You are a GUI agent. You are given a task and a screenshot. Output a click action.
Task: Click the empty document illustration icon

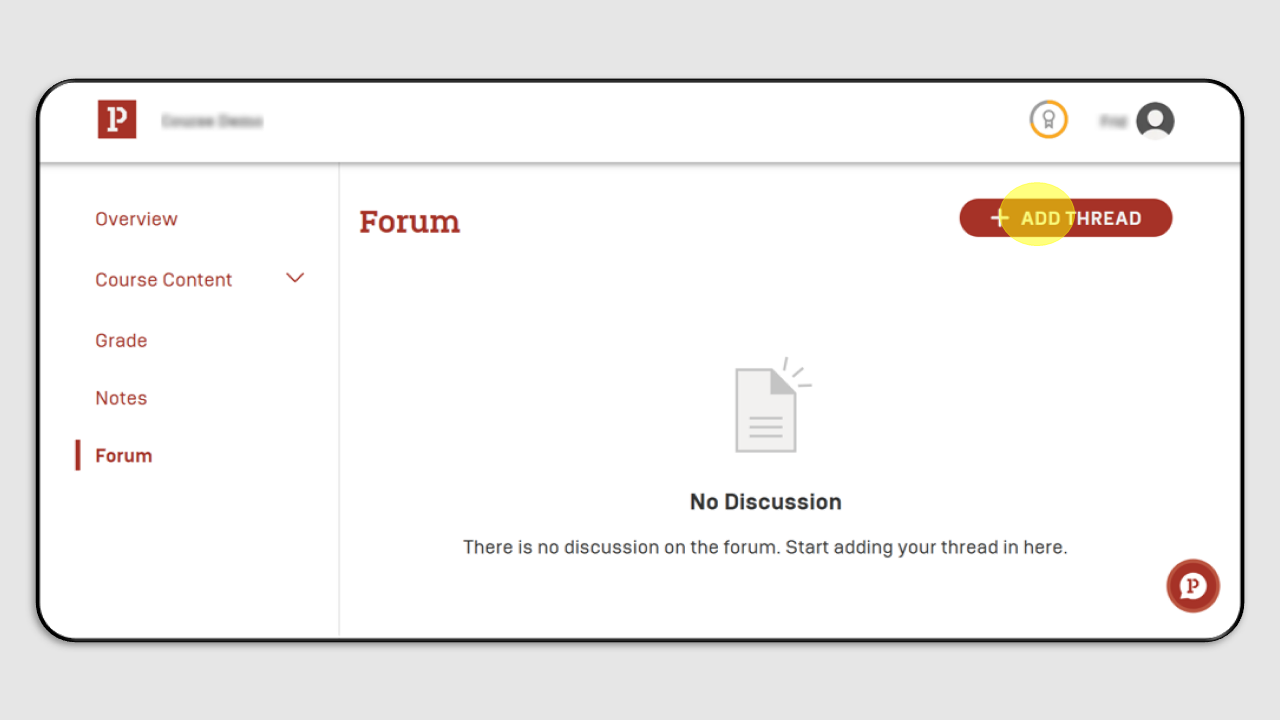(x=773, y=405)
